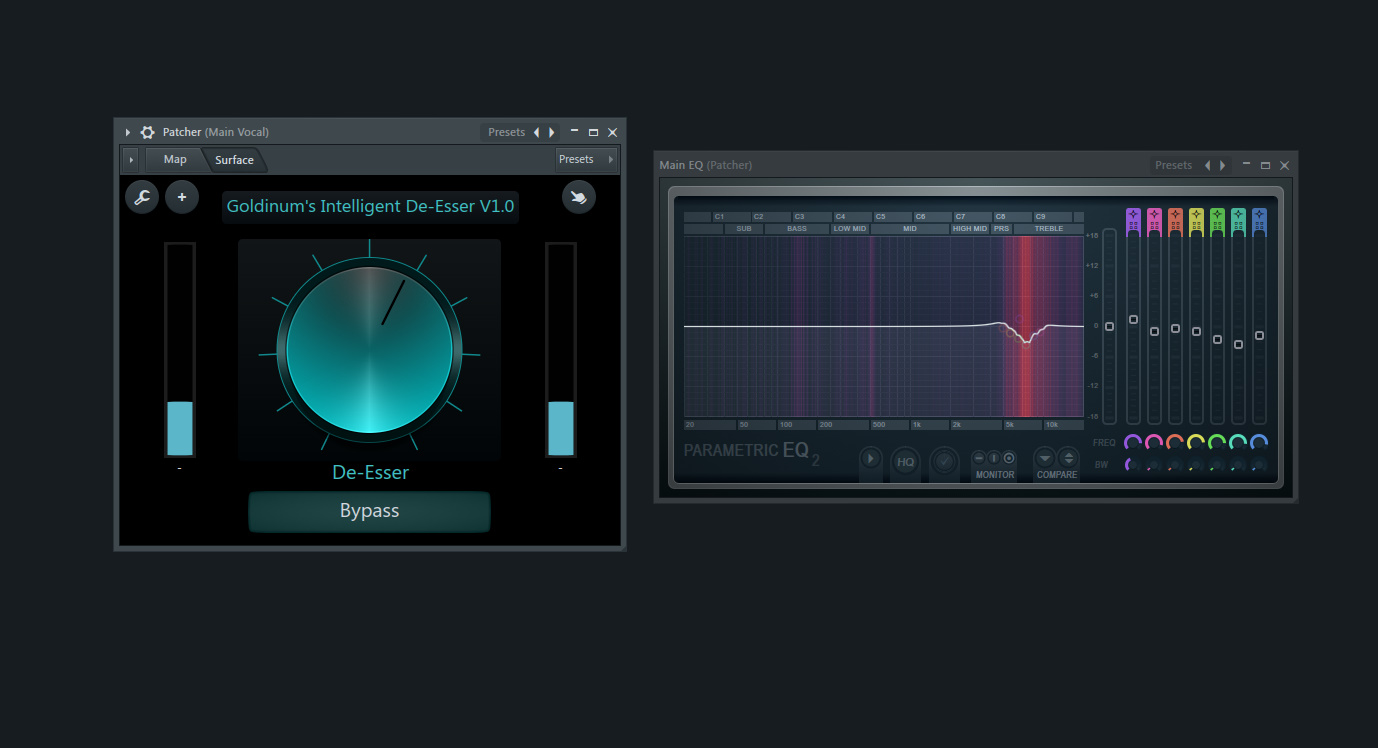Image resolution: width=1378 pixels, height=748 pixels.
Task: Click the down-arrow Compare button in the EQ
Action: point(1045,458)
